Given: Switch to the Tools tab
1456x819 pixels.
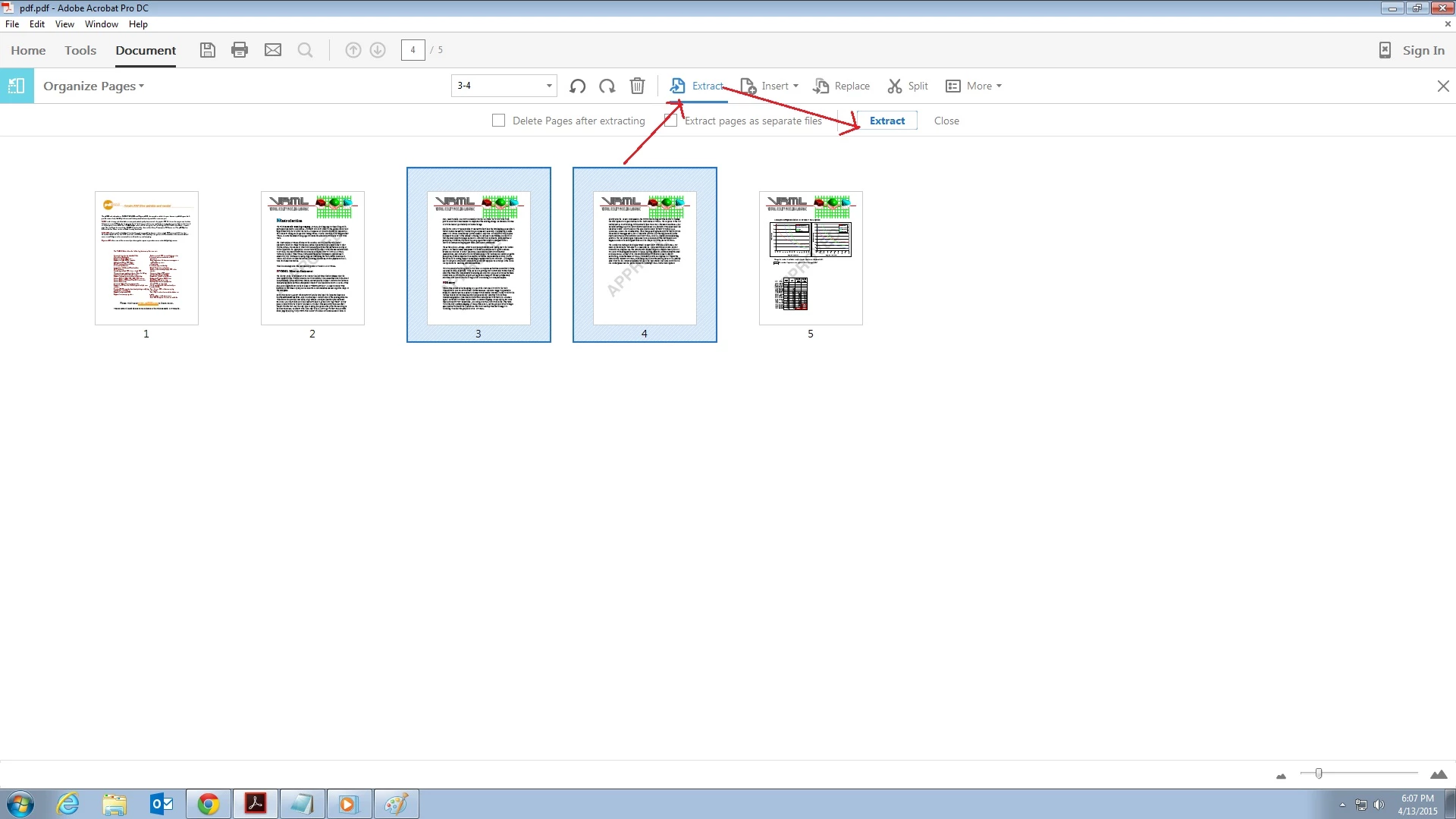Looking at the screenshot, I should (80, 50).
